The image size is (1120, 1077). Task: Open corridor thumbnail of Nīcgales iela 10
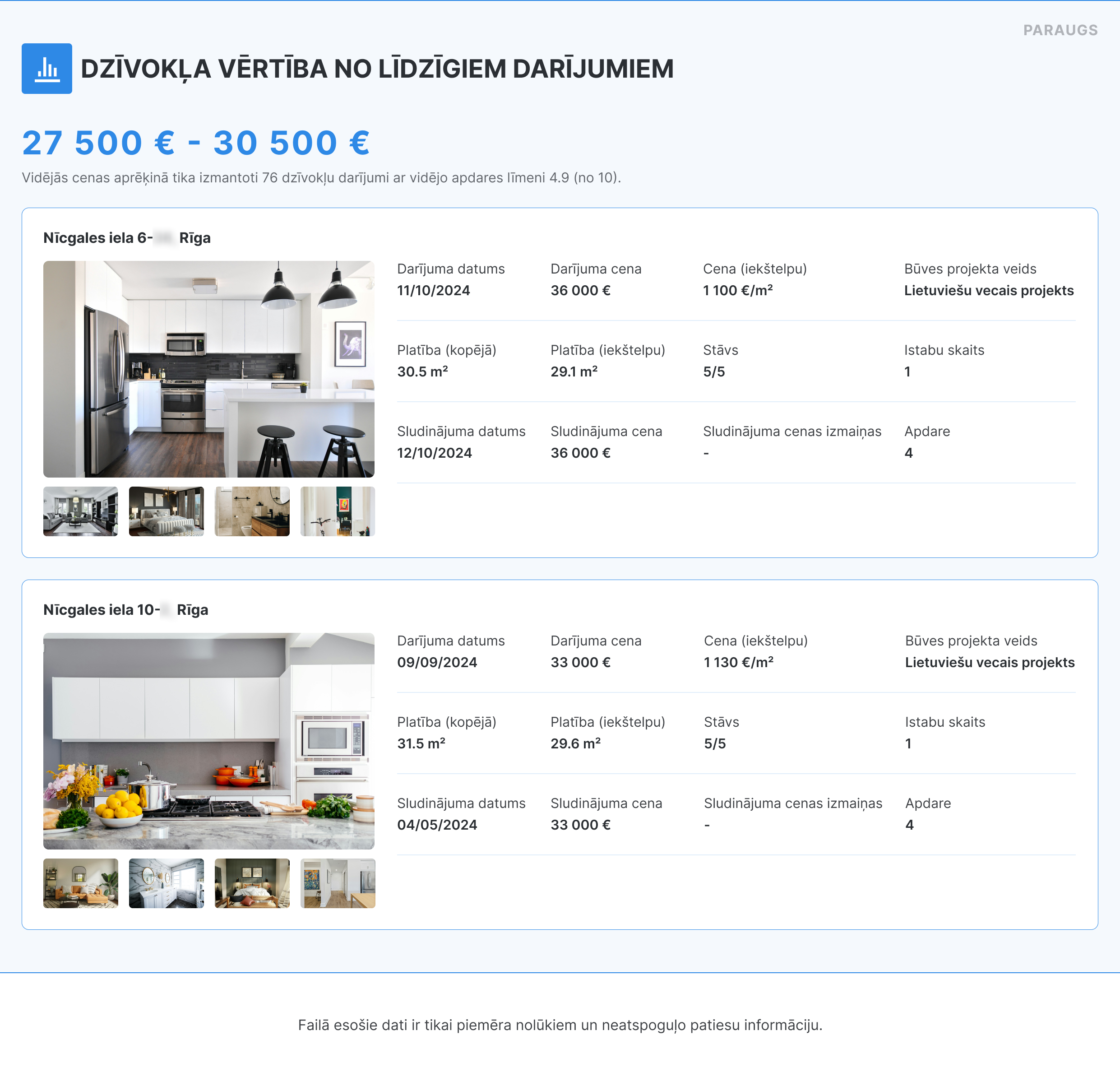click(338, 883)
